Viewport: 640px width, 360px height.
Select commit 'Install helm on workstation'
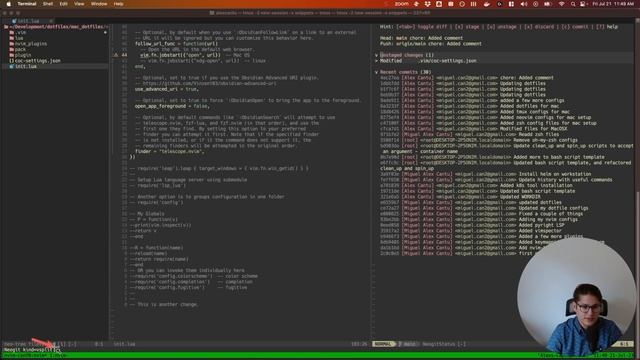[486, 174]
